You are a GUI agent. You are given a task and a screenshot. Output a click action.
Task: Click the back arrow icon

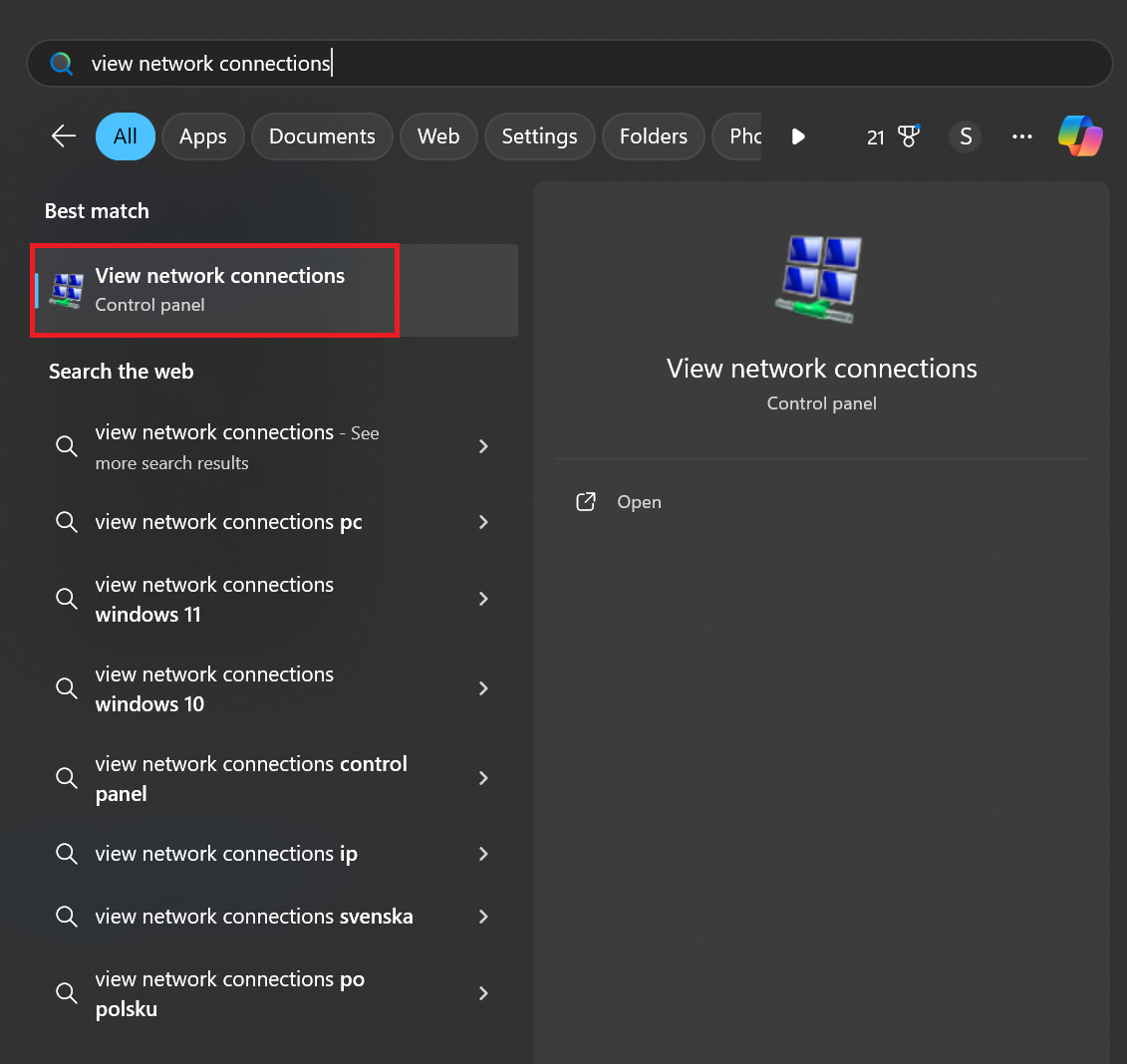[x=64, y=136]
